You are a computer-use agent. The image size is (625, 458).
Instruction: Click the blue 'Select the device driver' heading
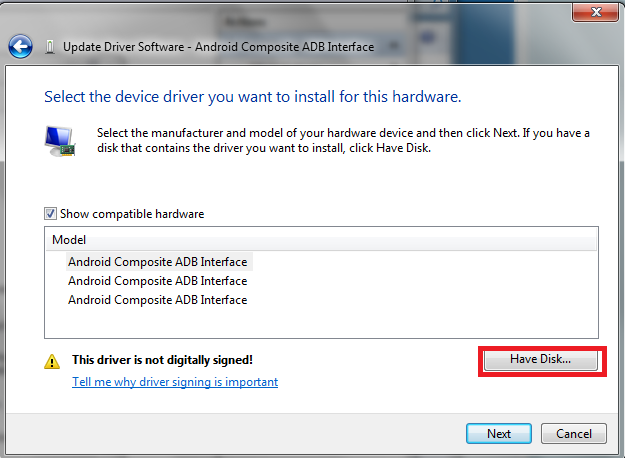click(252, 97)
